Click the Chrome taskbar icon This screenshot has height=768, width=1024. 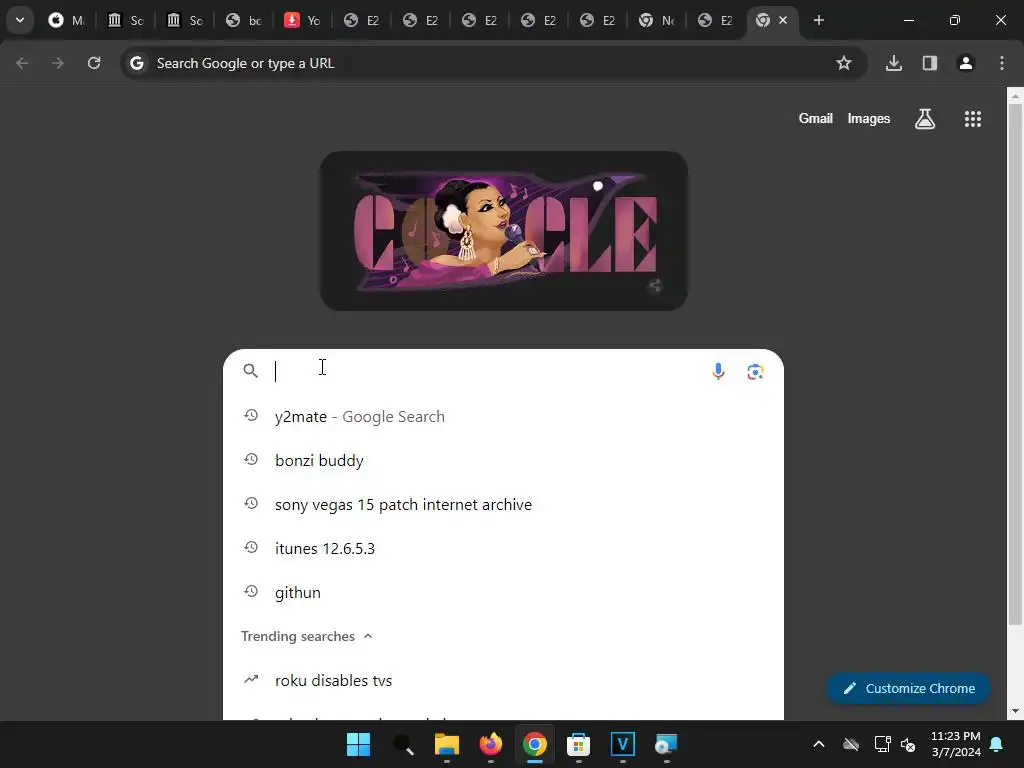click(534, 744)
